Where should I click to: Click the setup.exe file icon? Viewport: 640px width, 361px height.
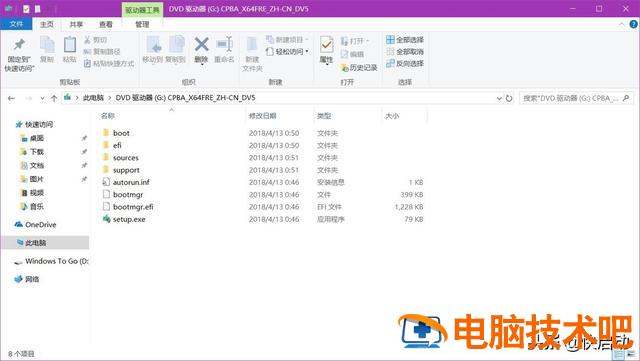tap(106, 219)
